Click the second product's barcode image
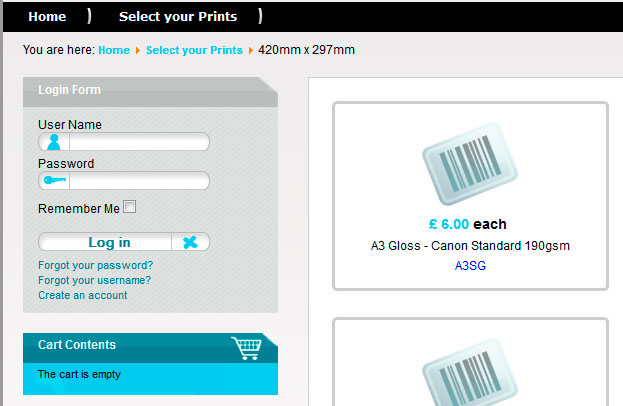This screenshot has width=623, height=406. 470,372
